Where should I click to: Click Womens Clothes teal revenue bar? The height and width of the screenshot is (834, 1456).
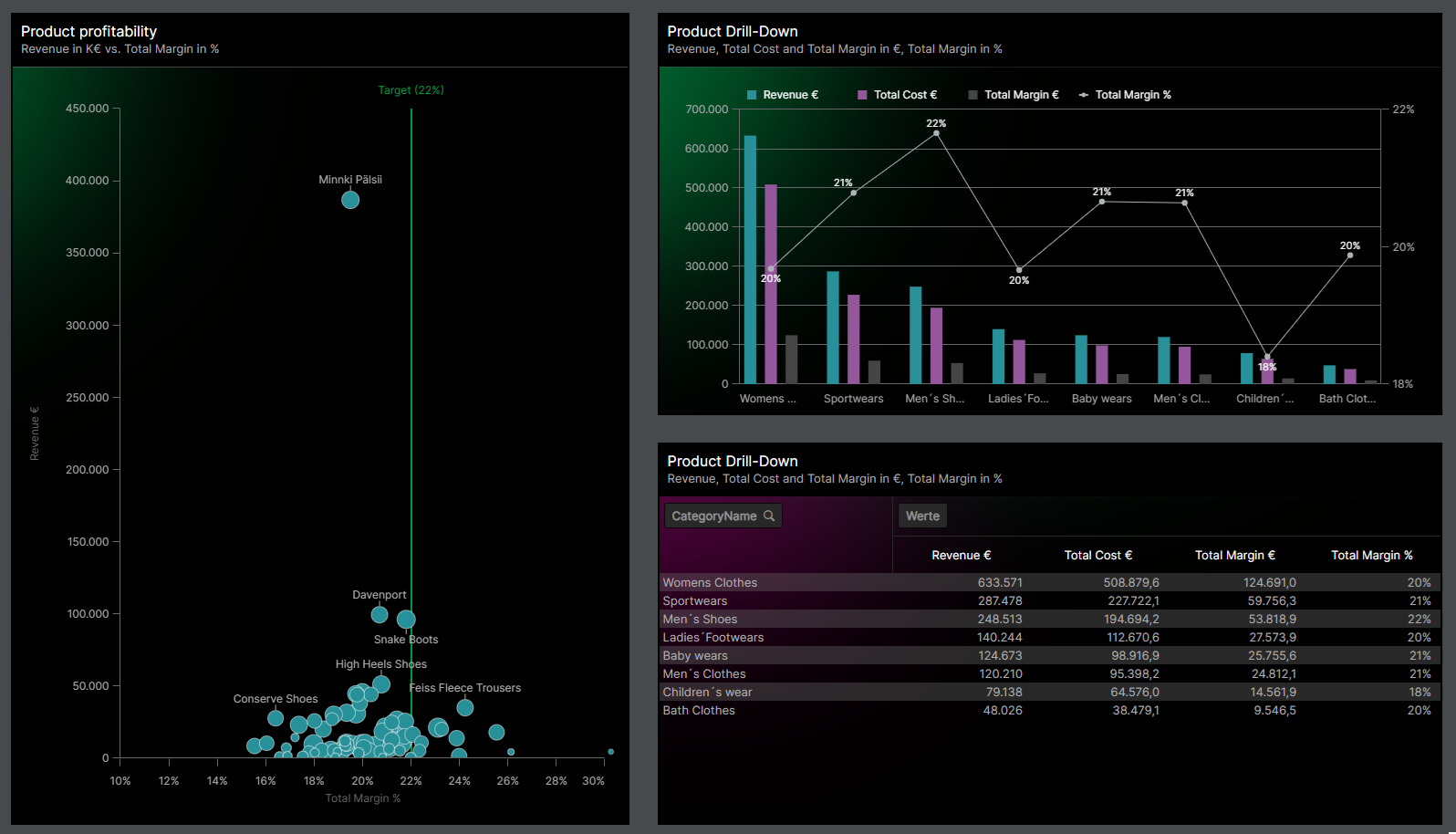[x=750, y=260]
